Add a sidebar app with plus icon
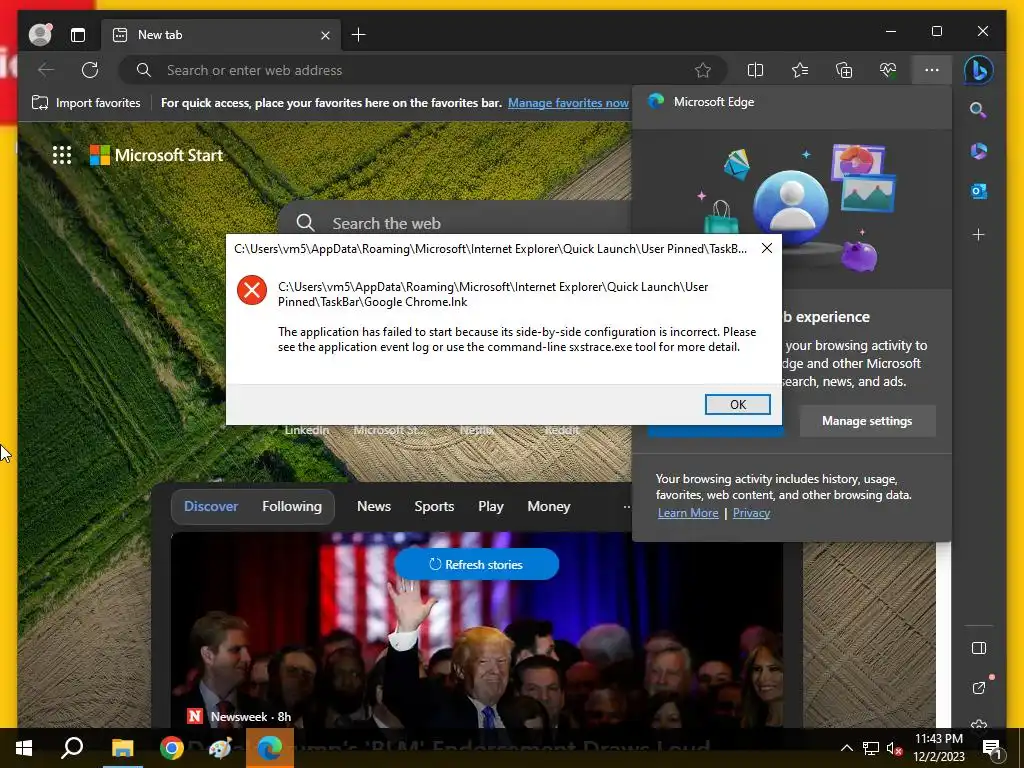 (x=978, y=234)
